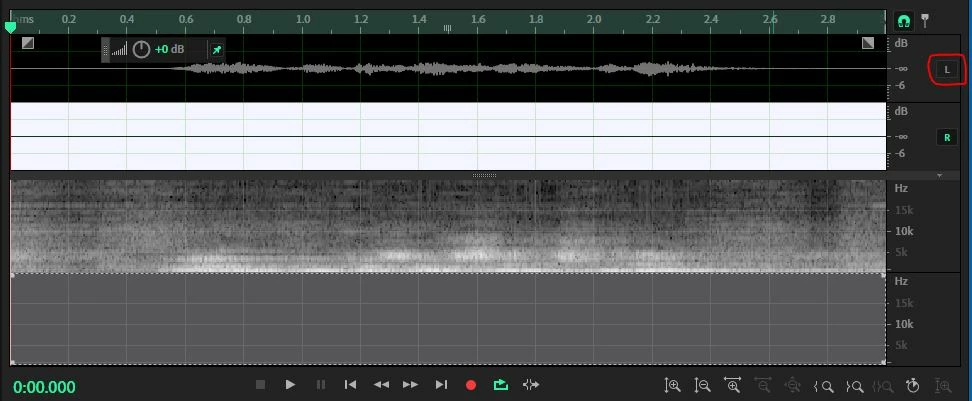Click Zoom Out Time icon
The height and width of the screenshot is (401, 972).
[762, 386]
